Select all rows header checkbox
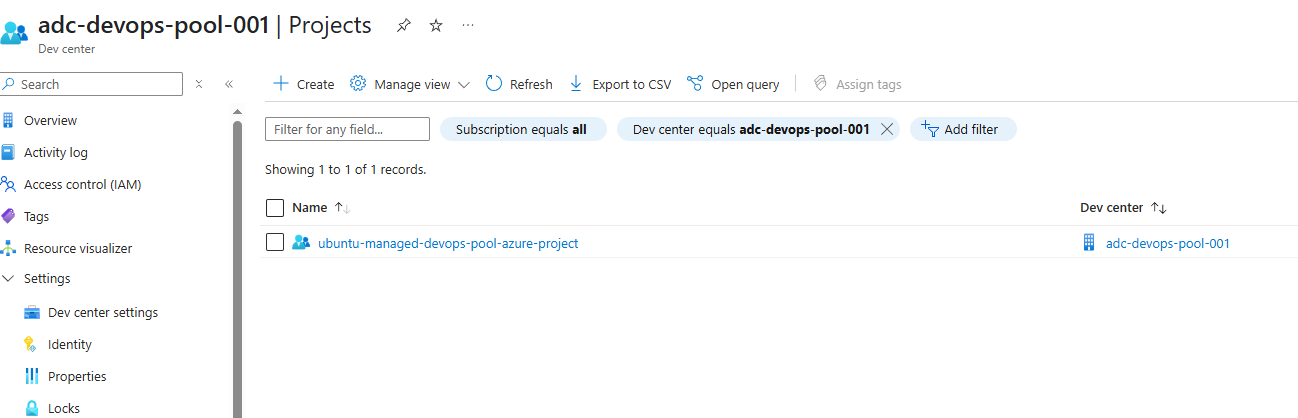The image size is (1298, 418). pos(275,208)
